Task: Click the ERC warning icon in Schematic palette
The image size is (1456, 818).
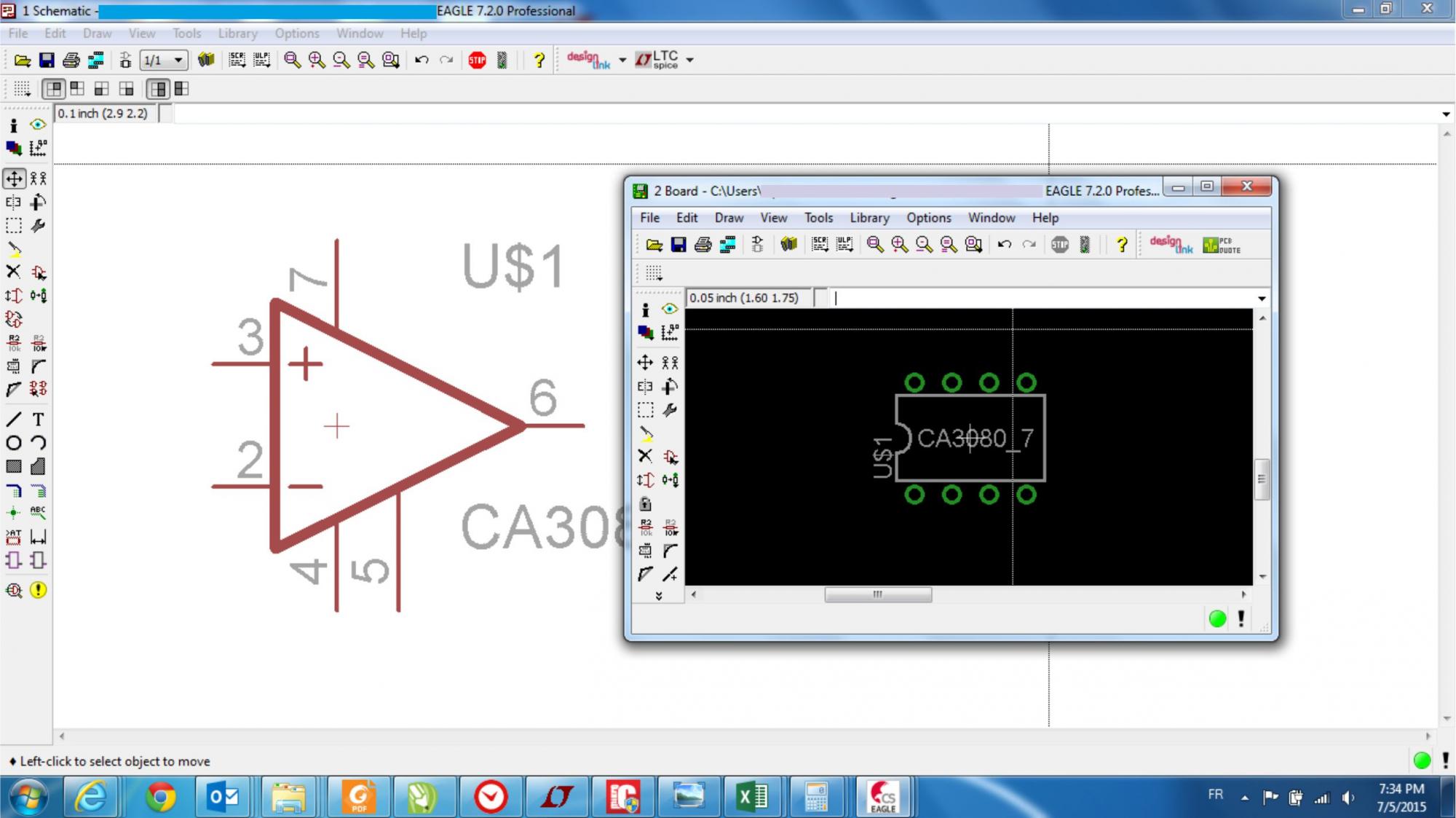Action: tap(39, 590)
